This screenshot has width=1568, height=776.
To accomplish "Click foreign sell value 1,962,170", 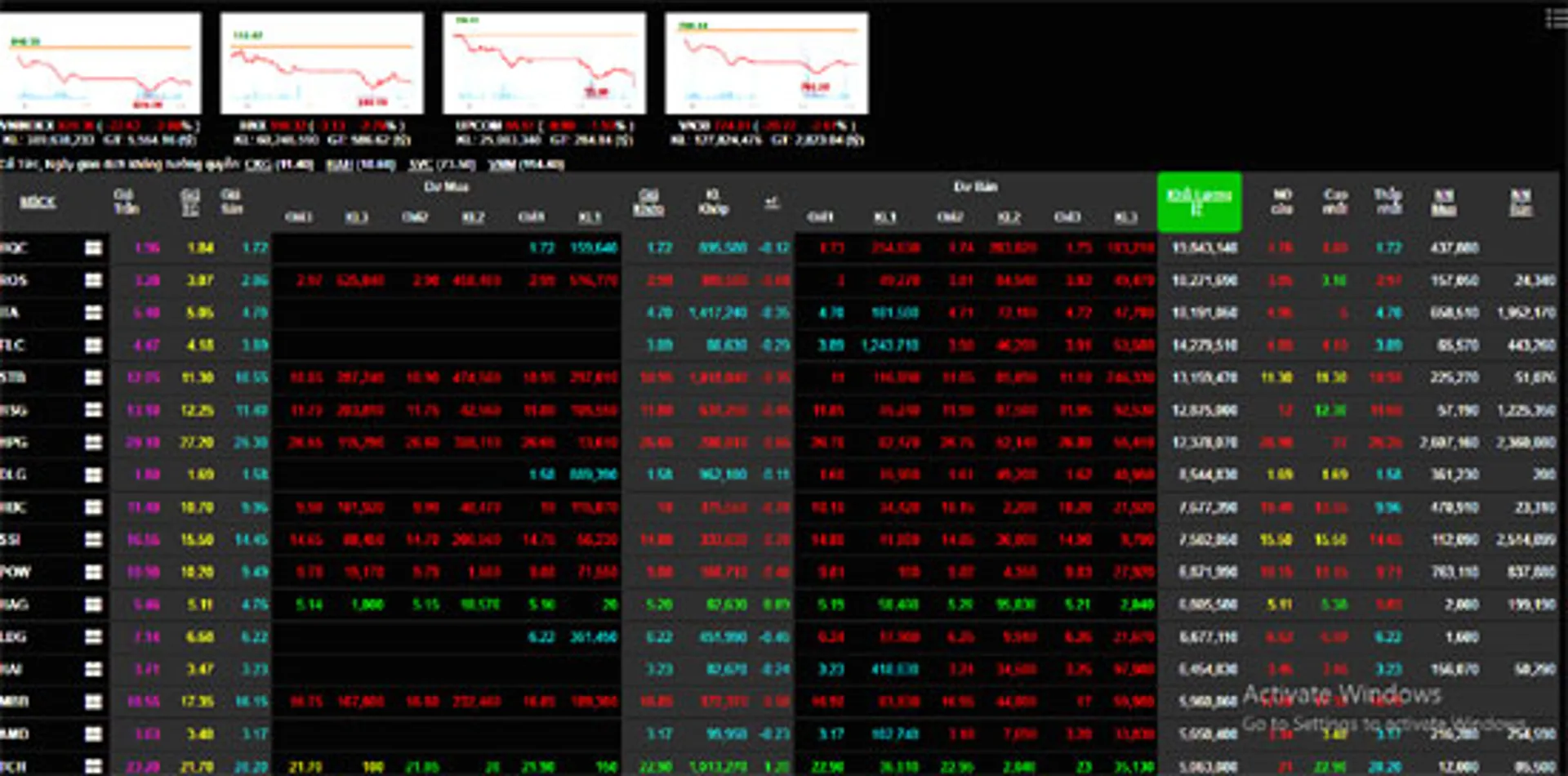I will tap(1526, 313).
